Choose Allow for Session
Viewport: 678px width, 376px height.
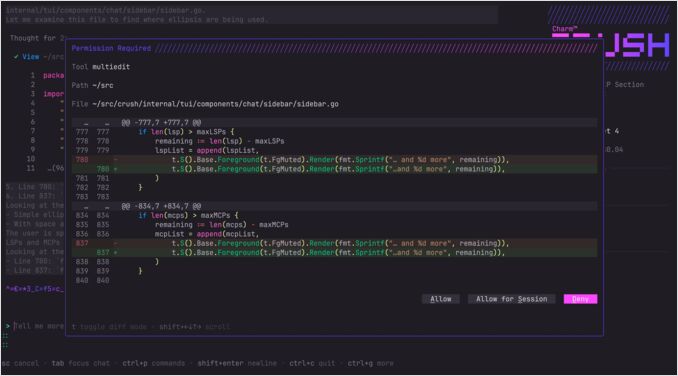[x=512, y=299]
